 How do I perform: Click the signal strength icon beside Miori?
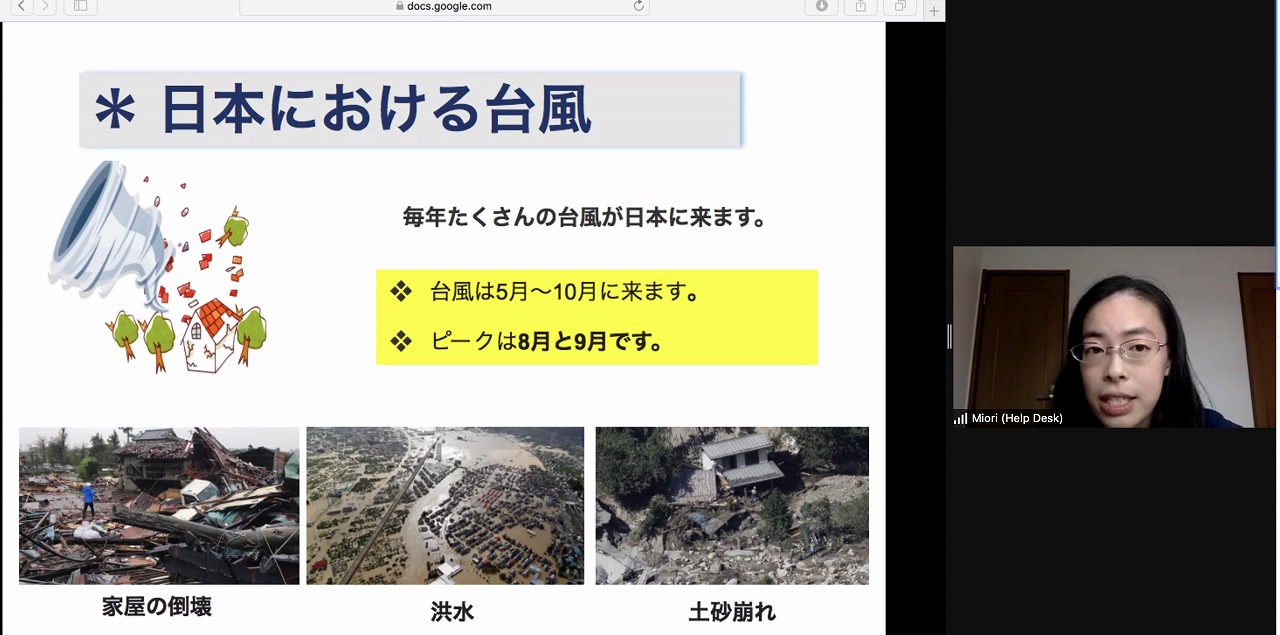point(960,418)
